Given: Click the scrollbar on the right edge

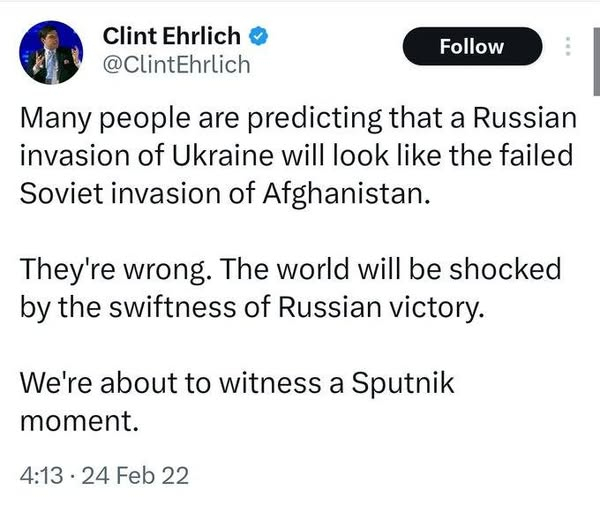Looking at the screenshot, I should (x=595, y=60).
